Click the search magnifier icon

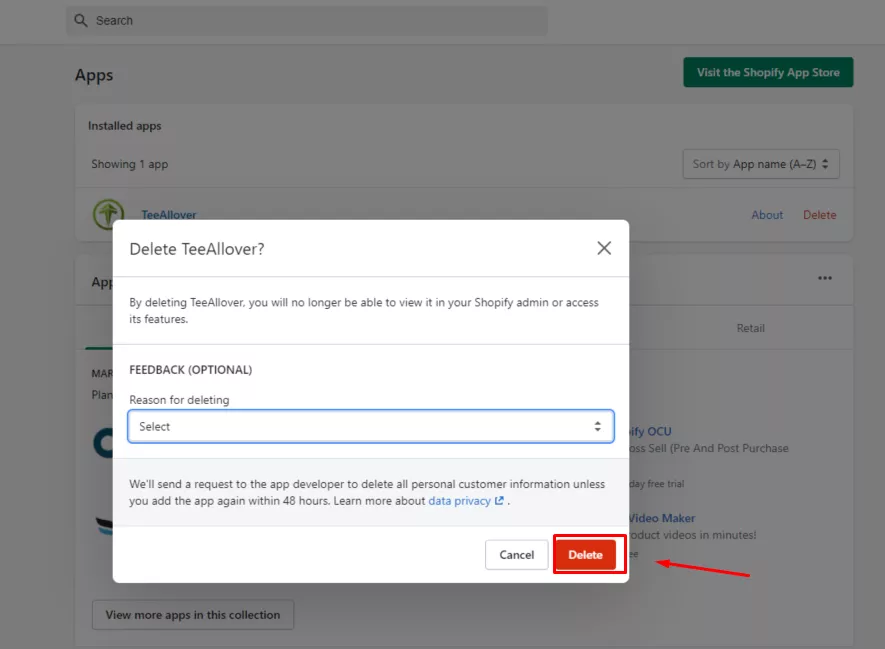click(x=81, y=21)
